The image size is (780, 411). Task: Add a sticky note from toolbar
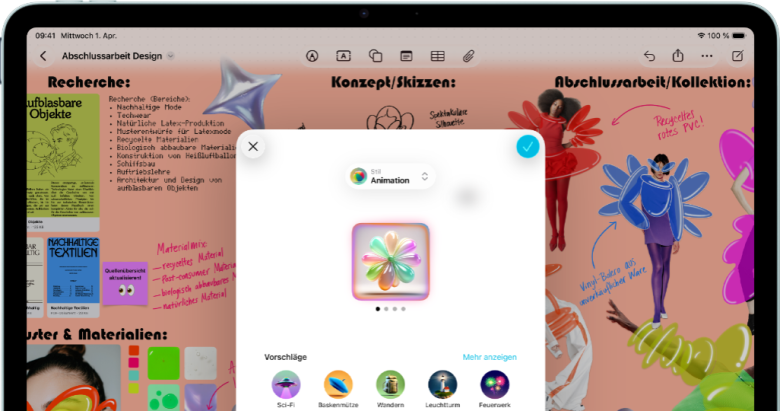(406, 56)
